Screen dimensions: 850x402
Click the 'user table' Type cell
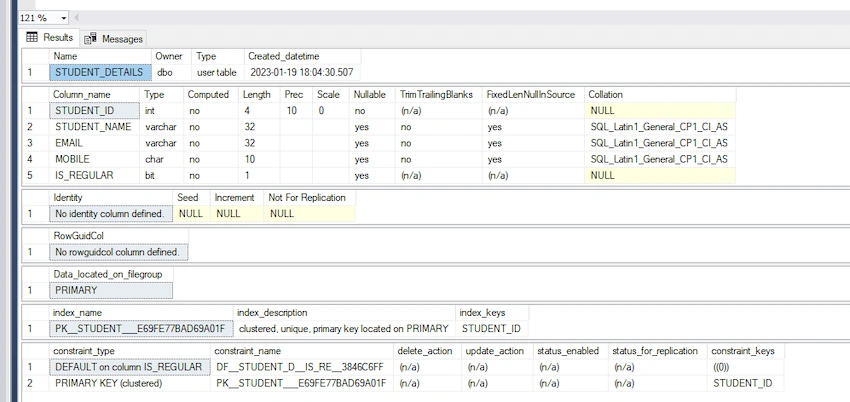tap(217, 72)
